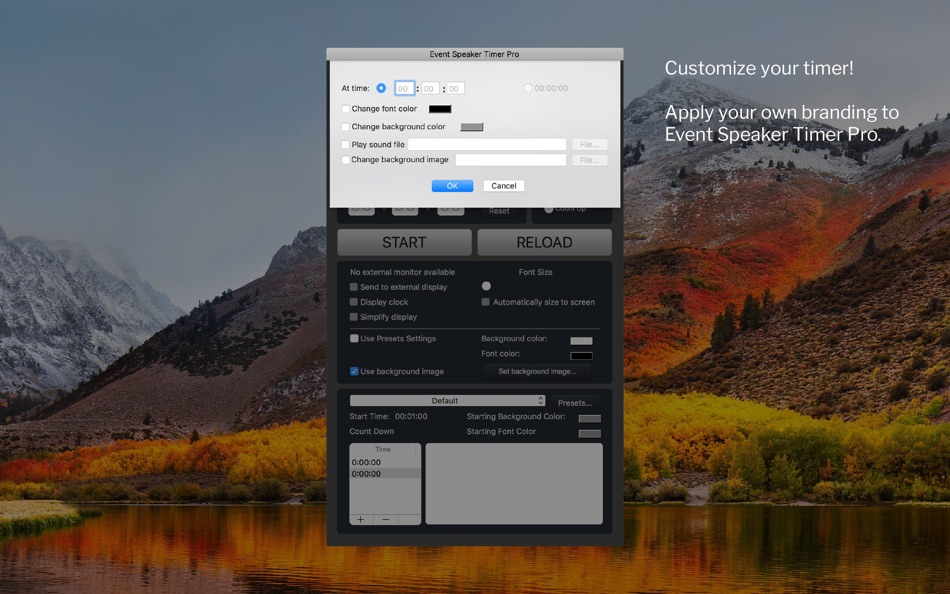Enable the Change font color checkbox
950x594 pixels.
345,109
